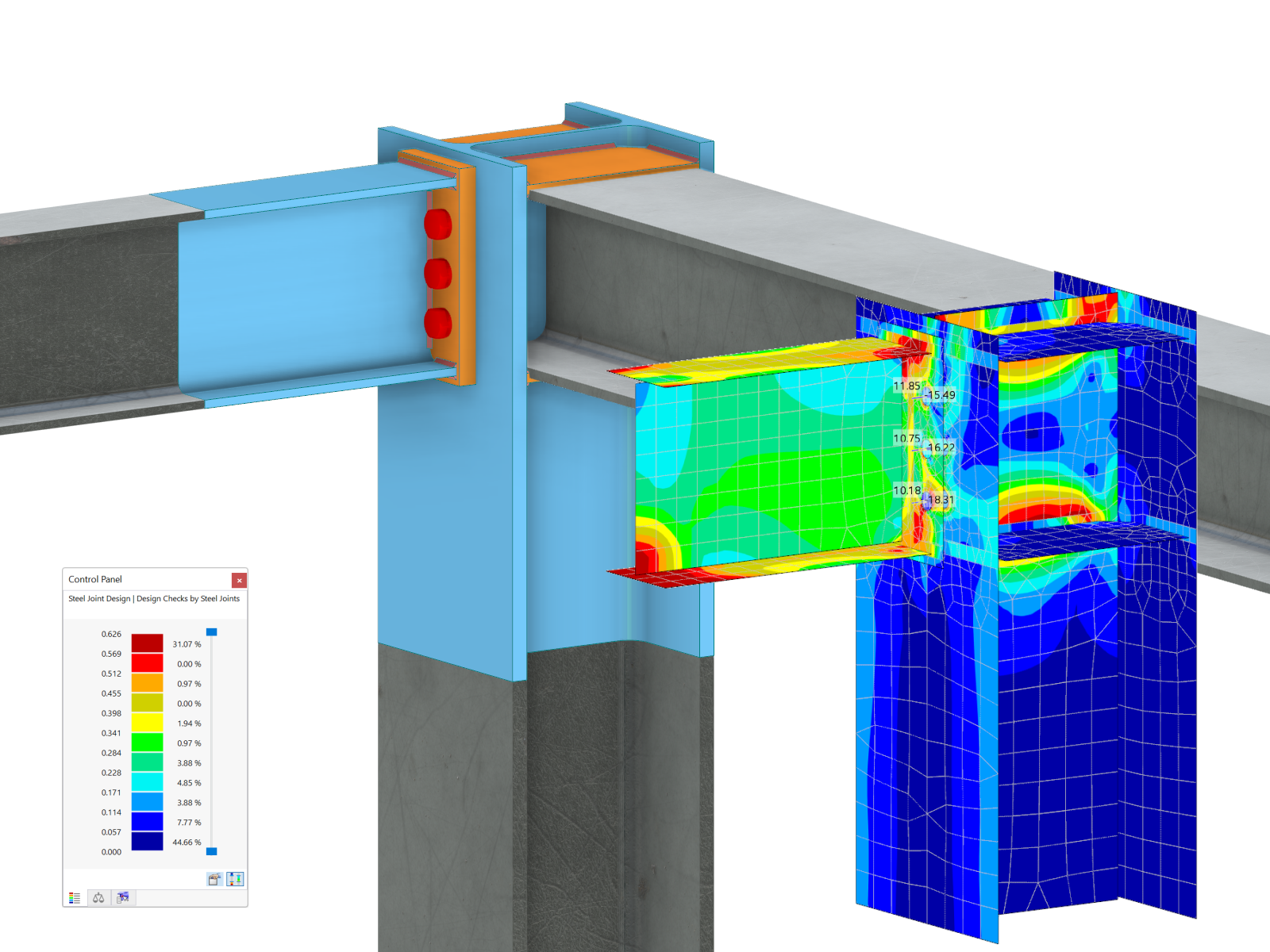Open the balance scale factors tab
1270x952 pixels.
[98, 898]
